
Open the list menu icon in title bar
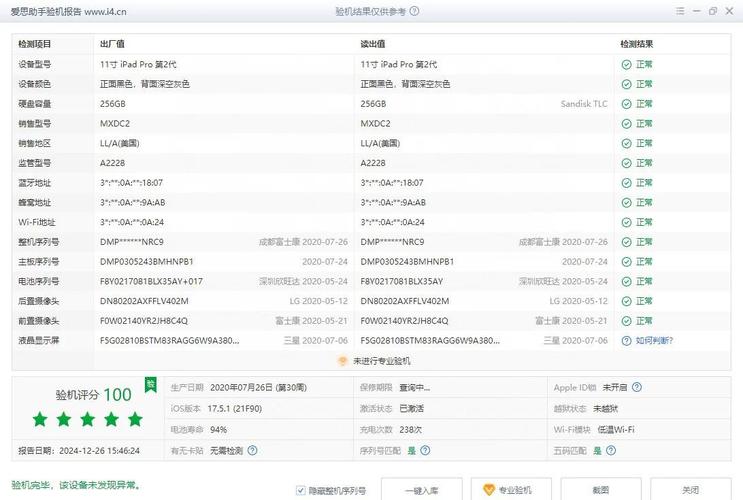[x=680, y=11]
